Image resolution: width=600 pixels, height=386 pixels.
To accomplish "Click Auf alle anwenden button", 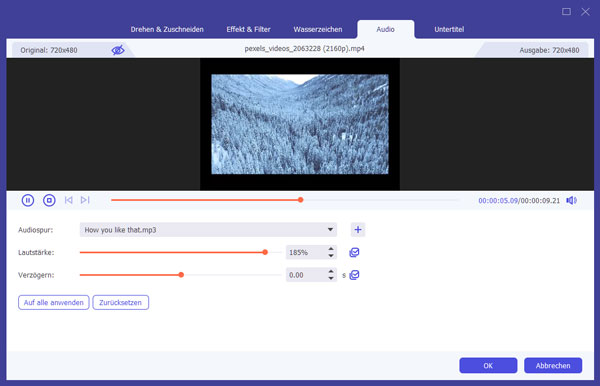I will pyautogui.click(x=54, y=302).
